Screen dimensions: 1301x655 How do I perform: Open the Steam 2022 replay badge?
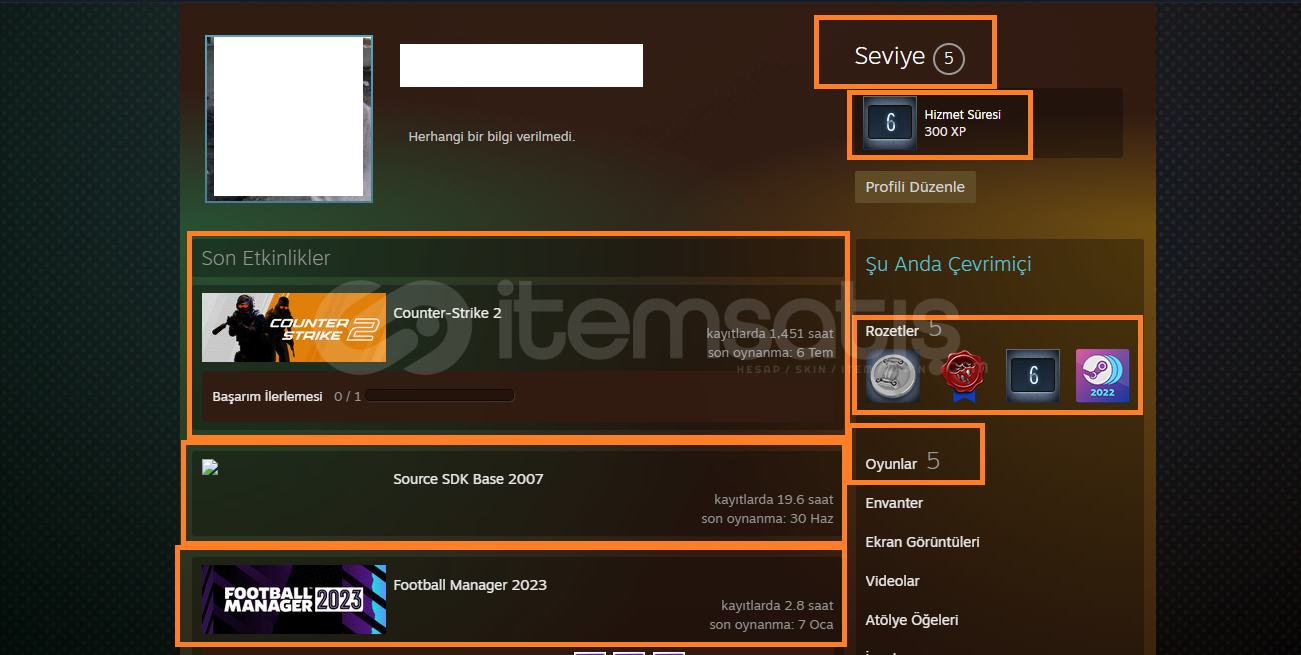click(x=1102, y=376)
